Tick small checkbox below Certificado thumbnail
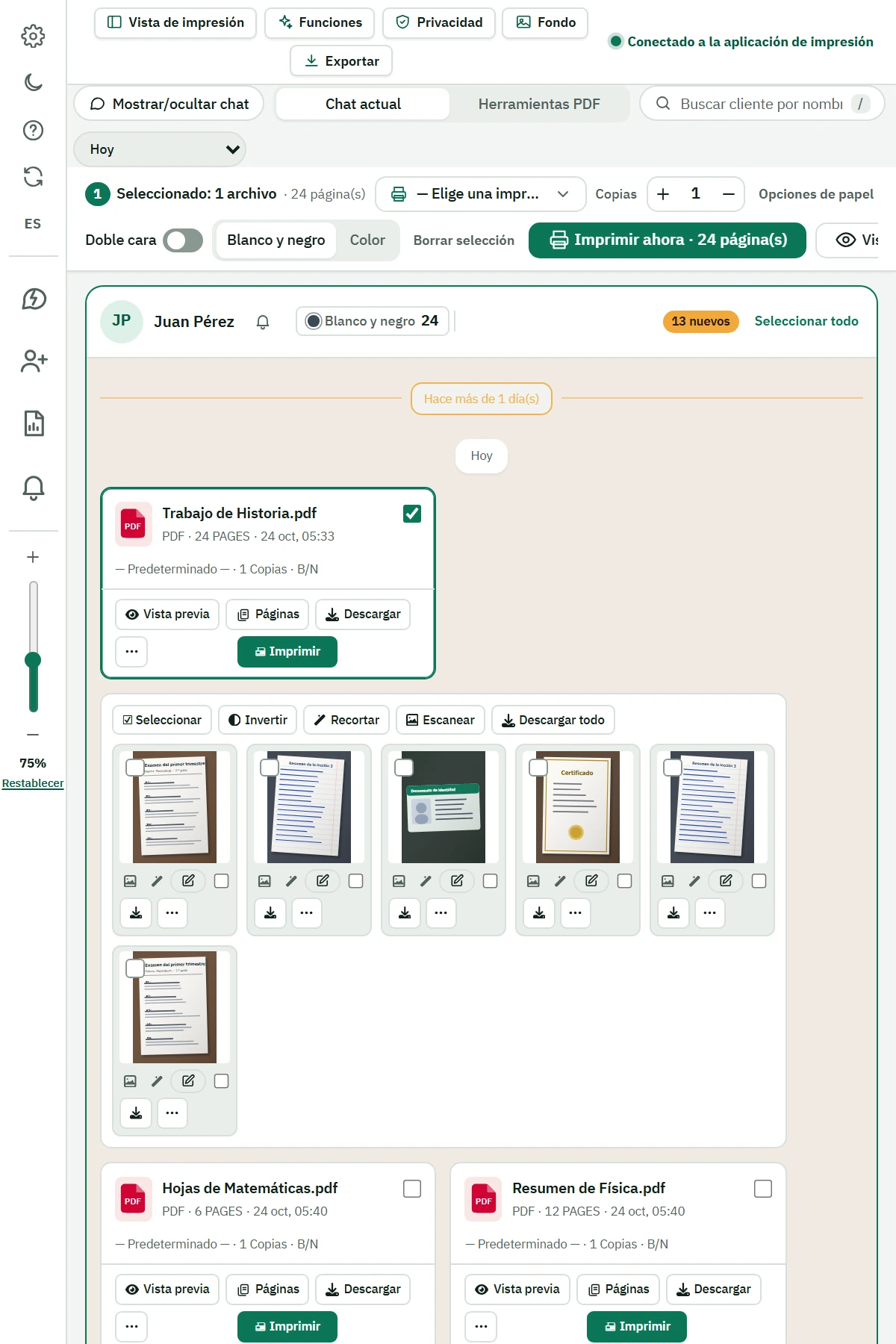Screen dimensions: 896x1344 coord(625,881)
